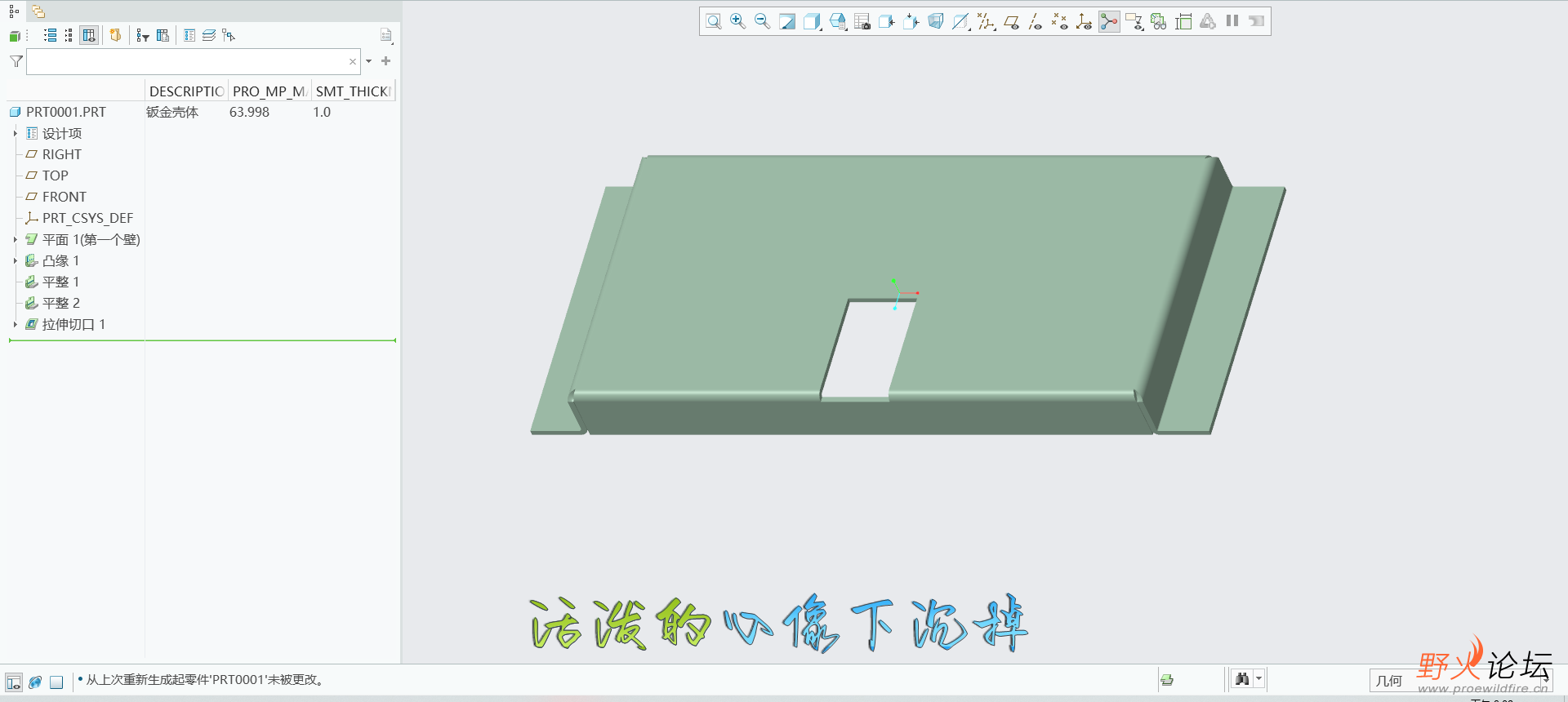Select the FRONT datum plane
The width and height of the screenshot is (1568, 702).
click(64, 197)
